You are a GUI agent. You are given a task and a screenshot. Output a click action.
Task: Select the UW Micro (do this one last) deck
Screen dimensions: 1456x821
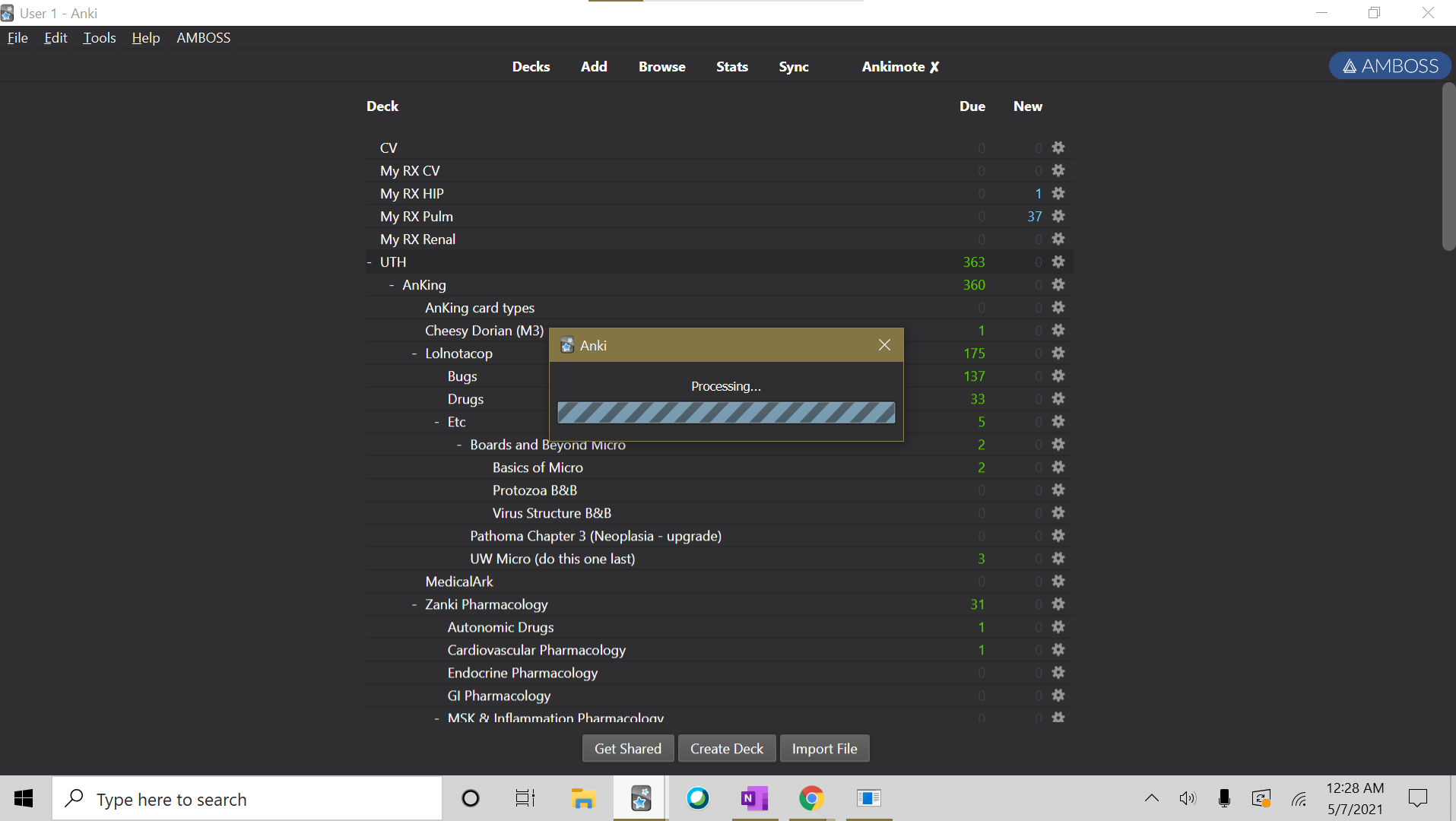[x=552, y=559]
